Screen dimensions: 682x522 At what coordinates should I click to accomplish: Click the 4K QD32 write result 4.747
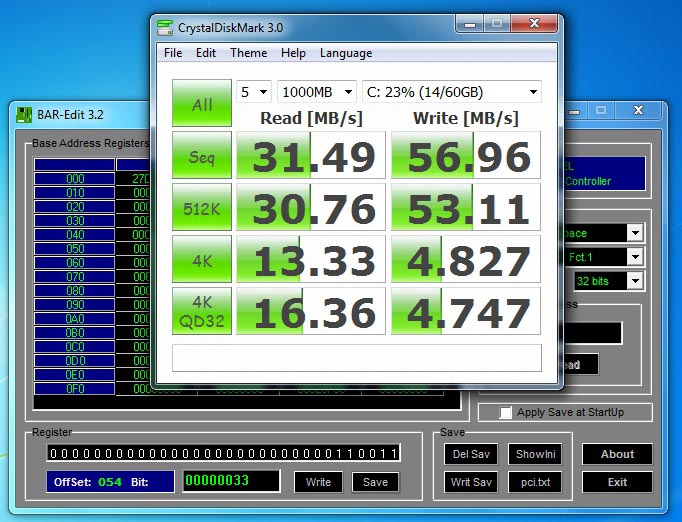(x=466, y=311)
